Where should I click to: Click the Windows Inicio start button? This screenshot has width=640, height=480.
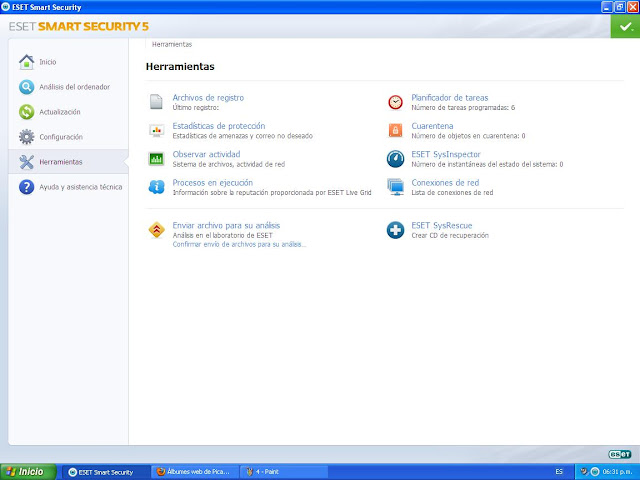[x=28, y=472]
